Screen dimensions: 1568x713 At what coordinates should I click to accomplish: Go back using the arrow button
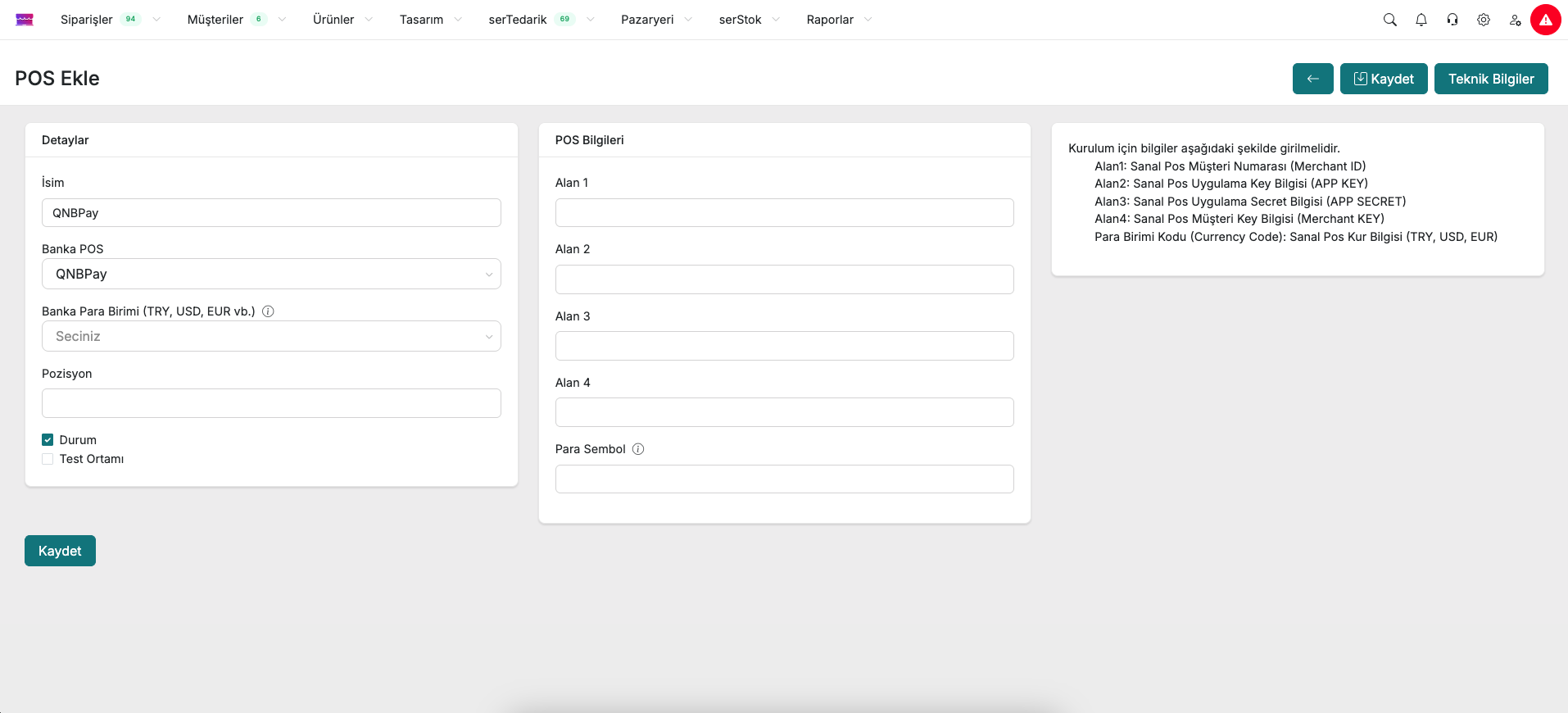tap(1312, 79)
